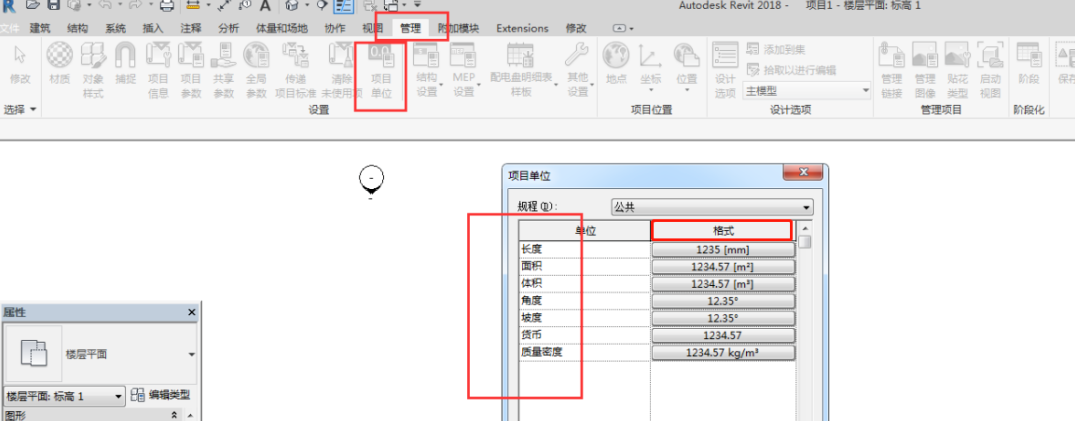This screenshot has height=421, width=1075.
Task: Switch to the Extensions ribbon tab
Action: click(x=522, y=28)
